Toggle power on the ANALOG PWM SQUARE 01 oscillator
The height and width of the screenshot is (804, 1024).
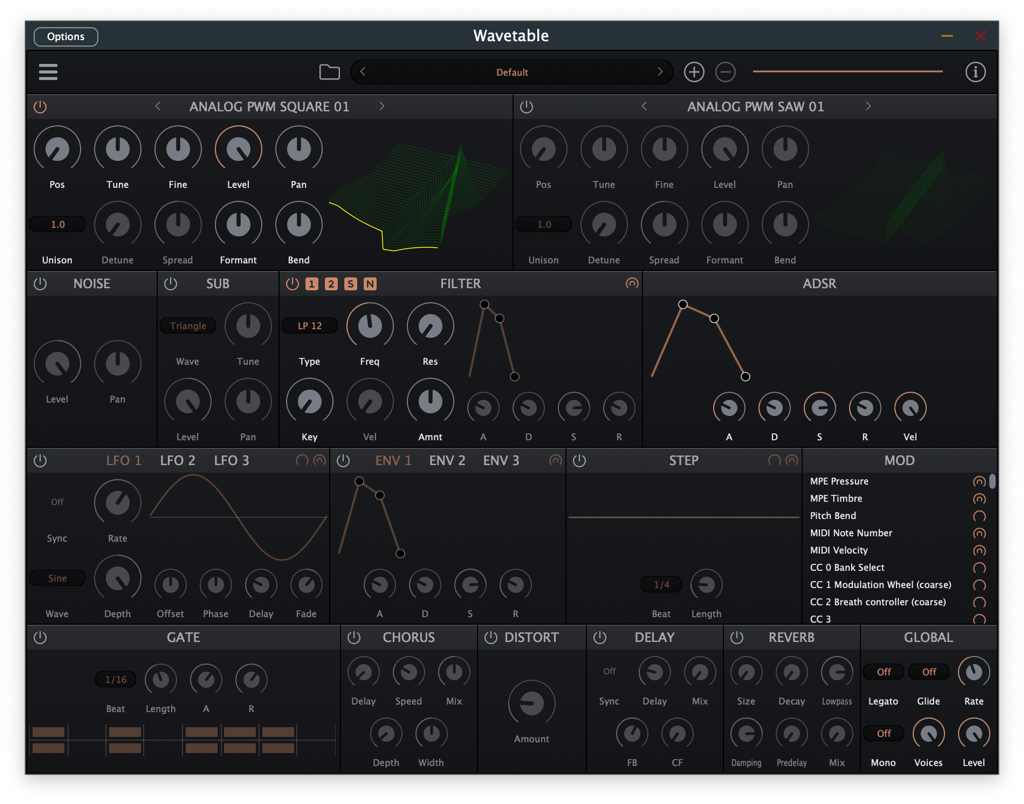click(x=40, y=106)
